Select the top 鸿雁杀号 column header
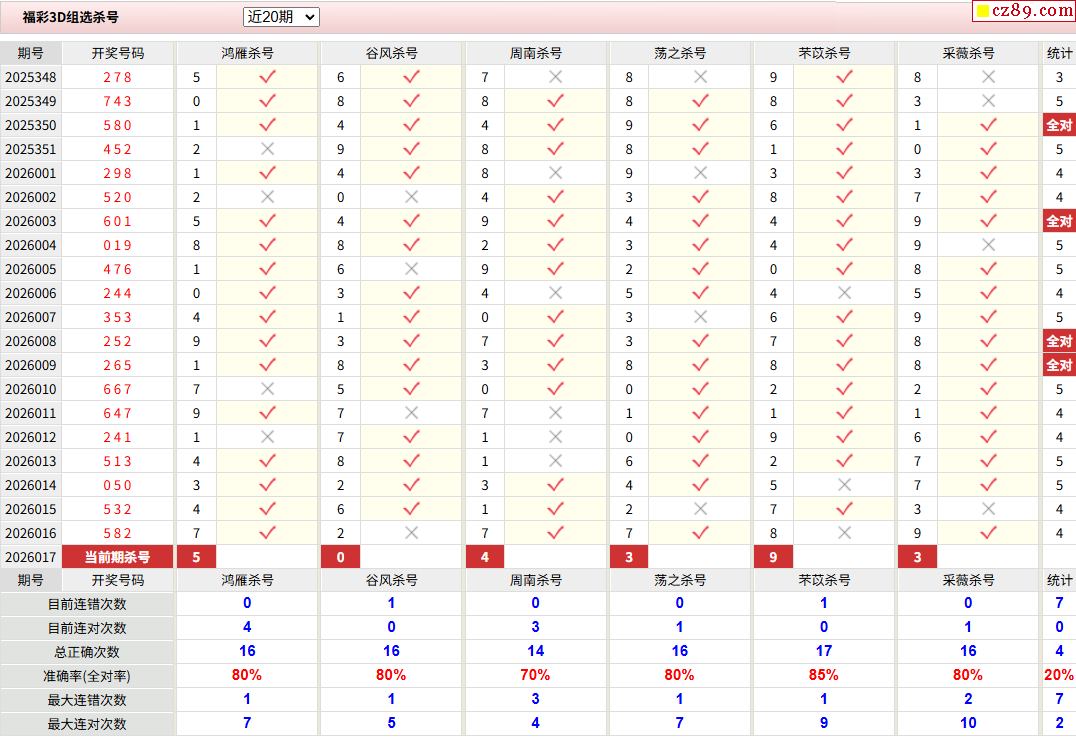The width and height of the screenshot is (1076, 737). (247, 53)
